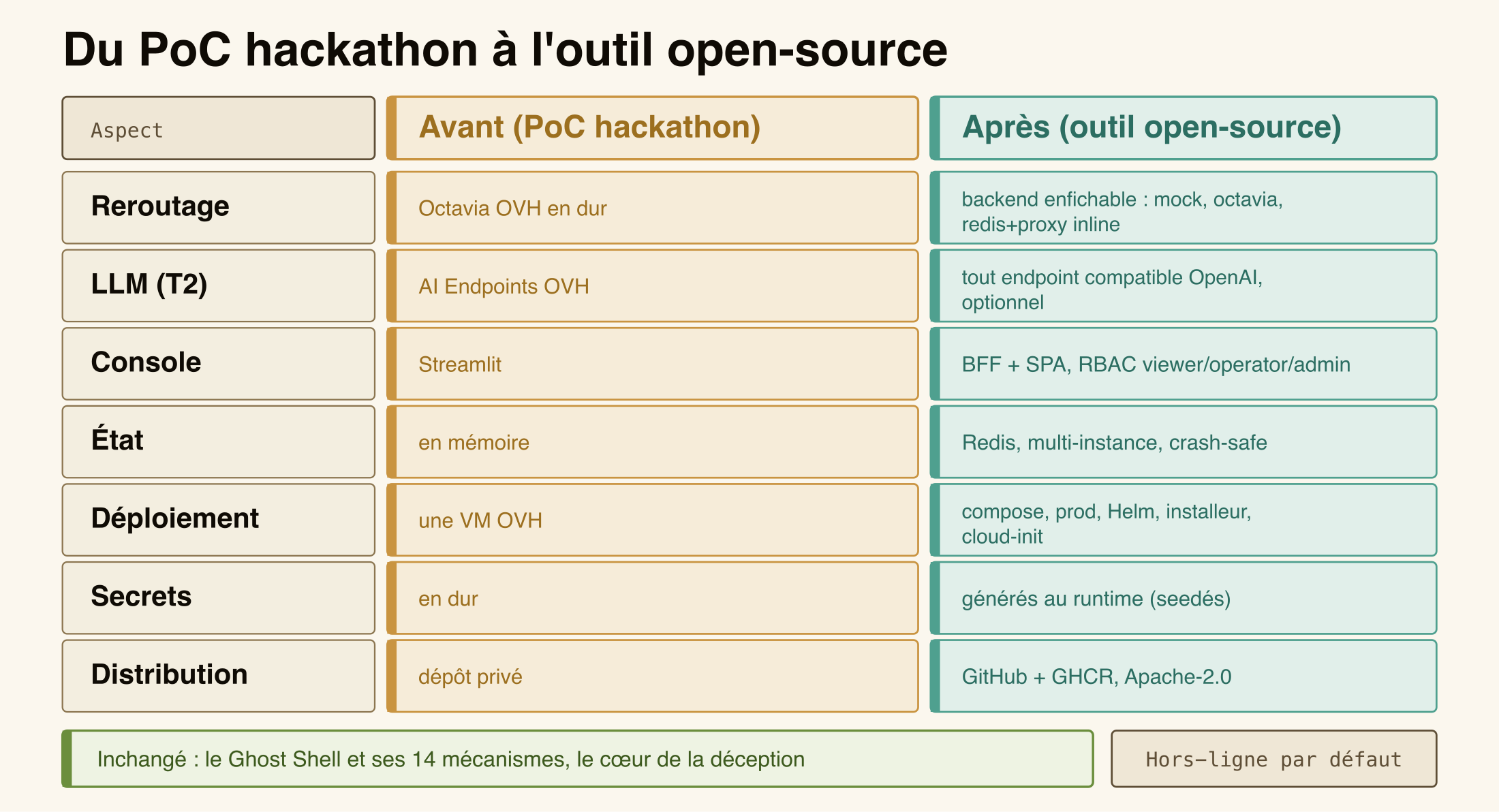Click the 'Streamlit' cell
This screenshot has height=812, width=1499.
tap(652, 364)
